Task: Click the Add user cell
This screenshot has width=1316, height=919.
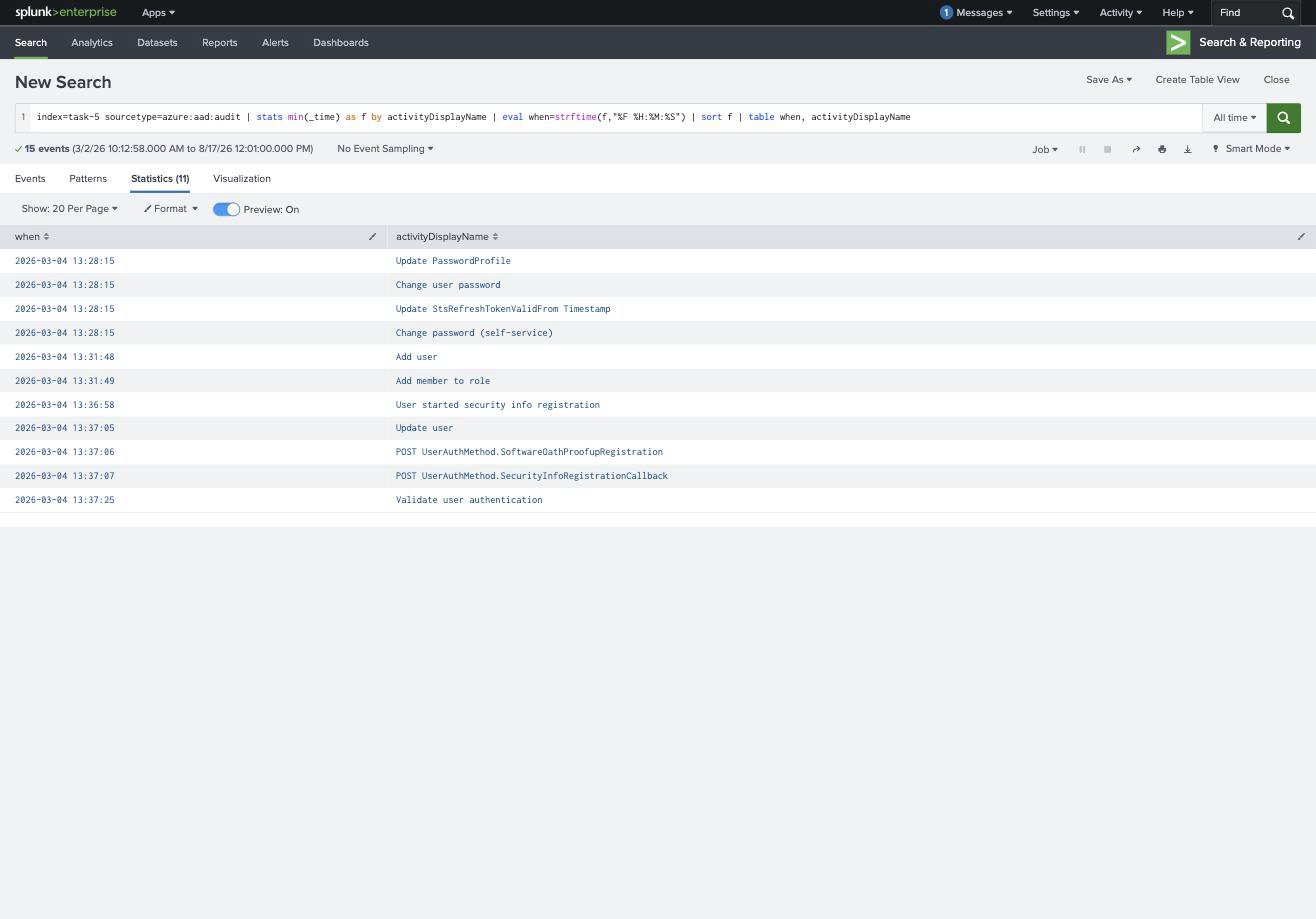Action: click(x=416, y=357)
